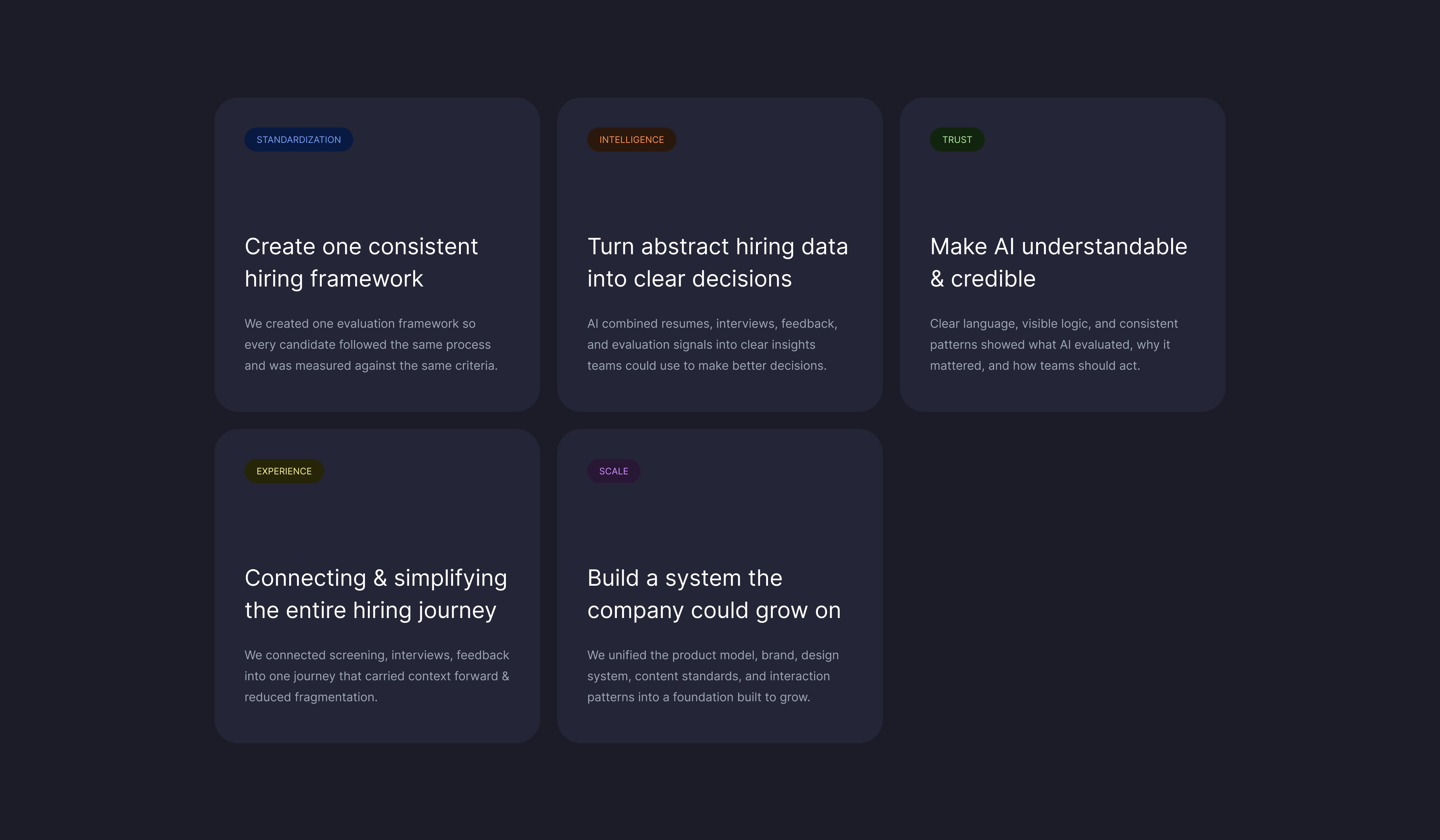This screenshot has width=1440, height=840.
Task: Select heading 'Connecting & simplifying the entire hiring journey'
Action: tap(376, 594)
